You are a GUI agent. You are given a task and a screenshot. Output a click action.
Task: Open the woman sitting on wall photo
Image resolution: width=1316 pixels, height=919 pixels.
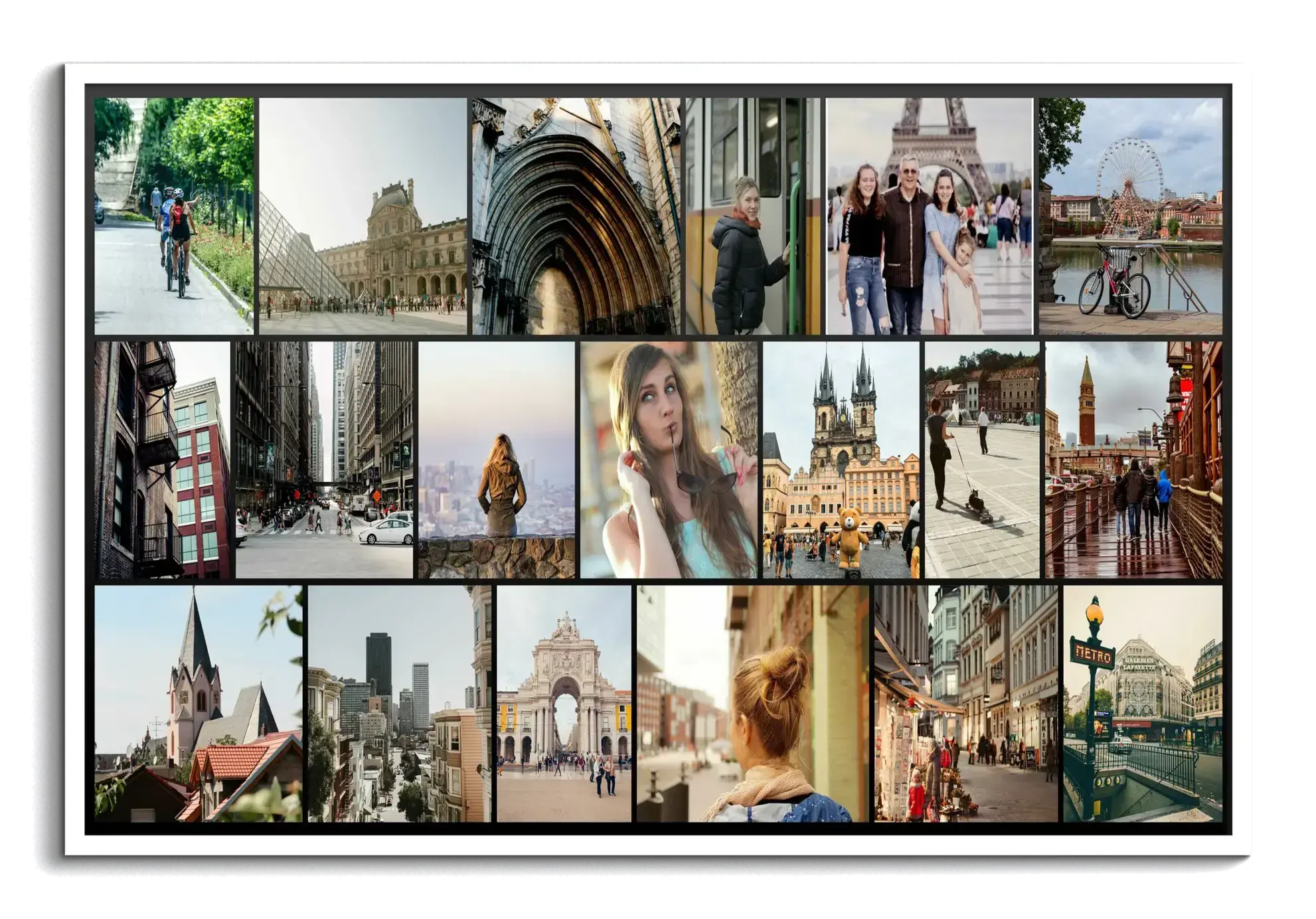(496, 459)
